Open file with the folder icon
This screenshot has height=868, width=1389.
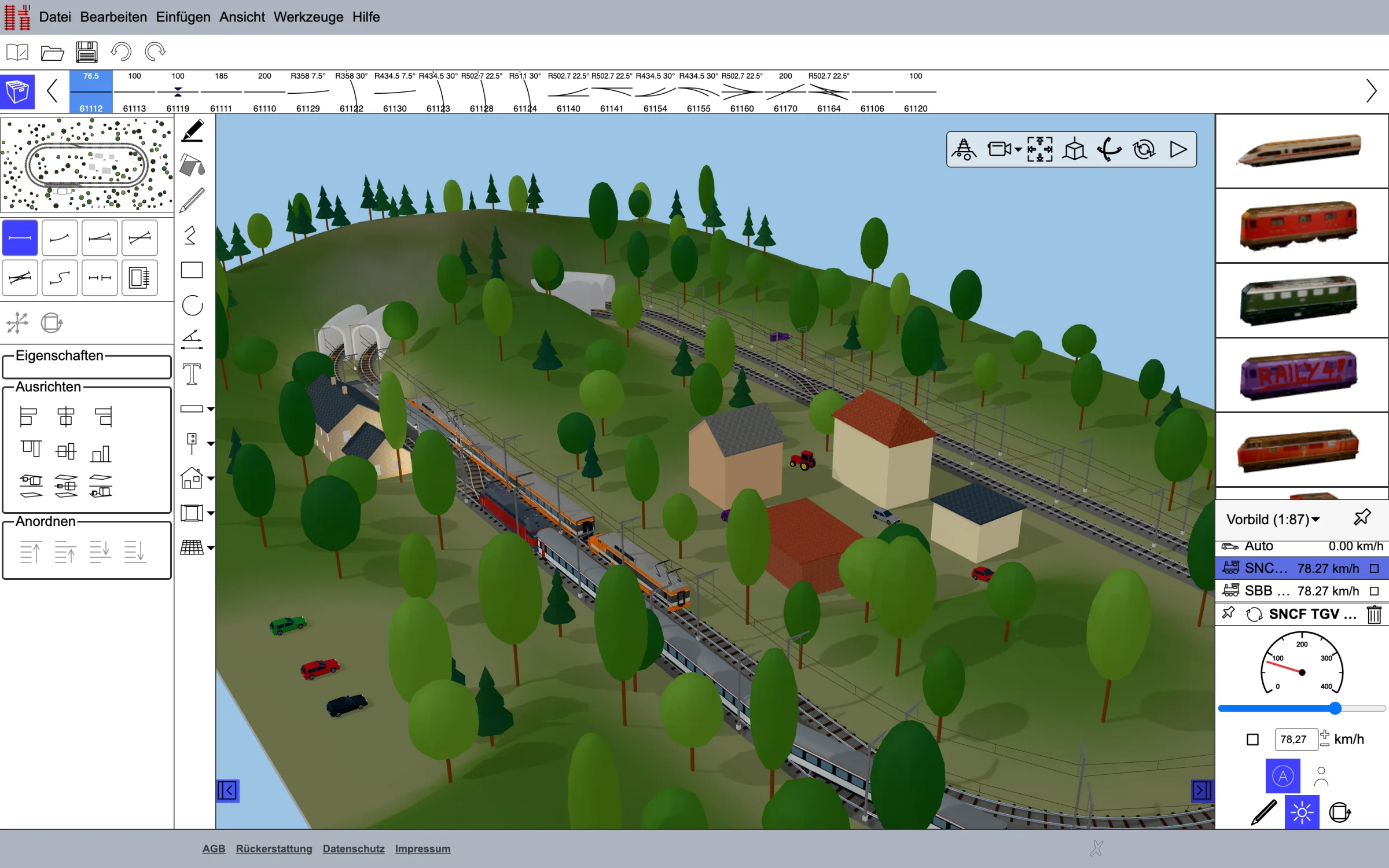click(x=52, y=53)
